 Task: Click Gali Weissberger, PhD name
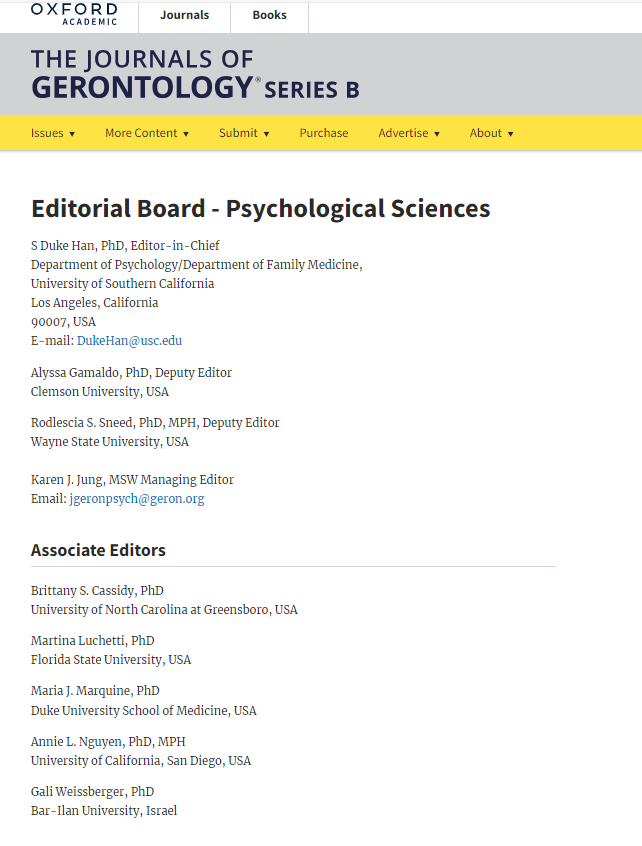tap(92, 792)
